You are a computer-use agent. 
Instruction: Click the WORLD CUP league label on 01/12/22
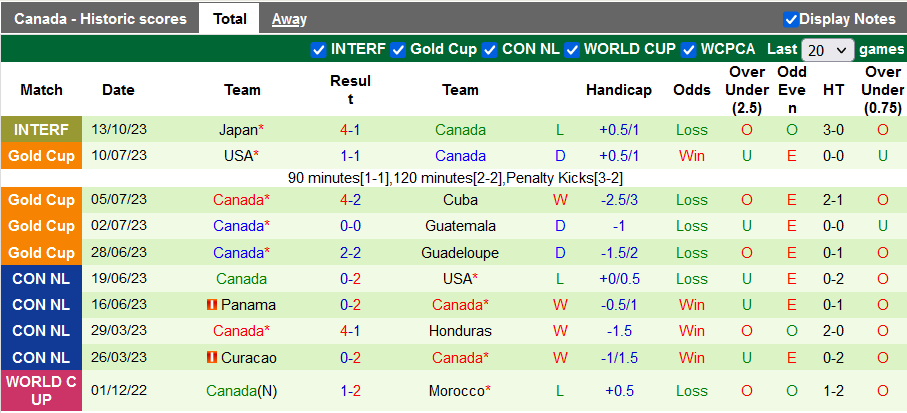click(x=42, y=391)
